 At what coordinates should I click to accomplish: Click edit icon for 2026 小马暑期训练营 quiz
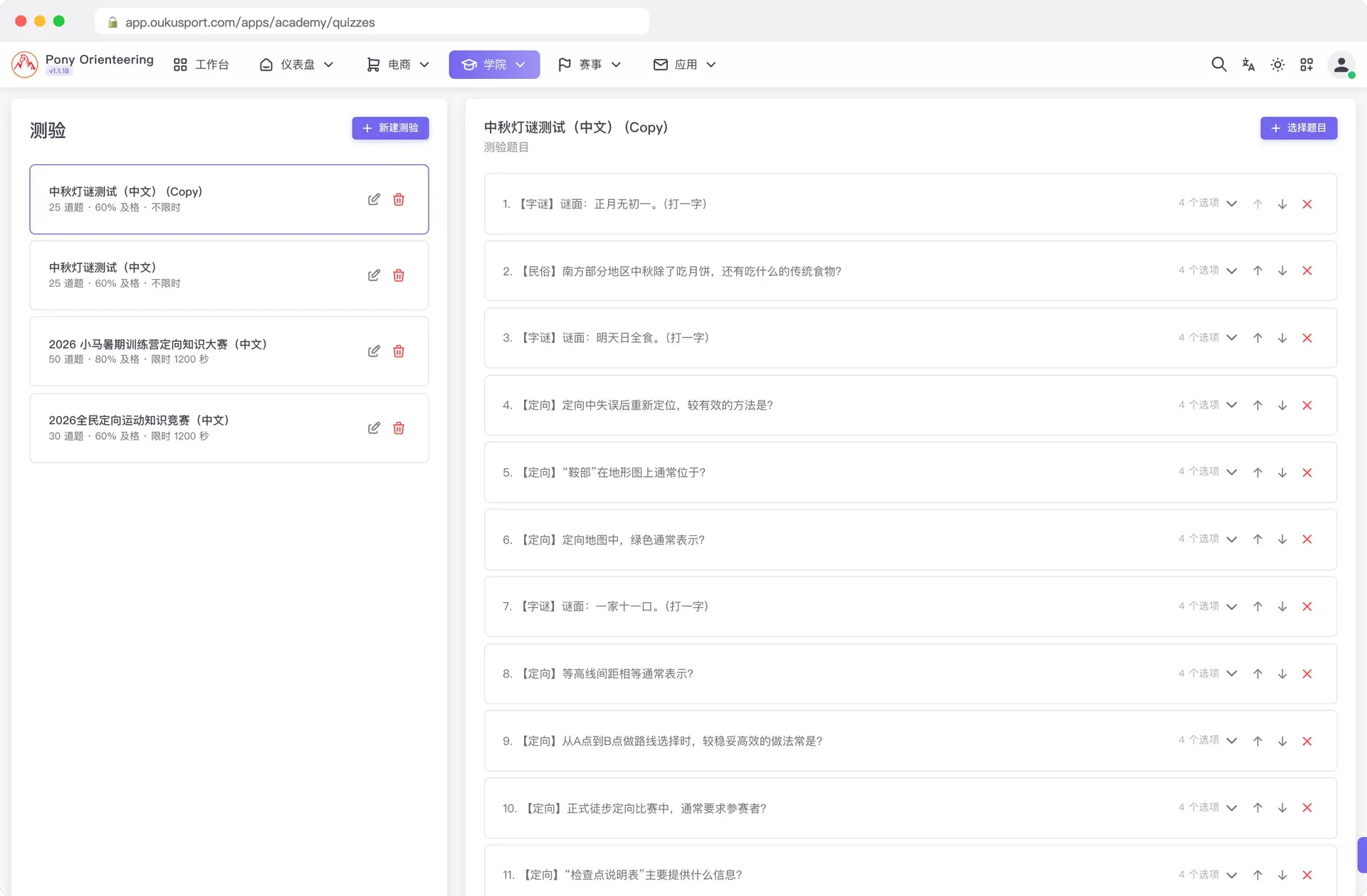(x=374, y=351)
